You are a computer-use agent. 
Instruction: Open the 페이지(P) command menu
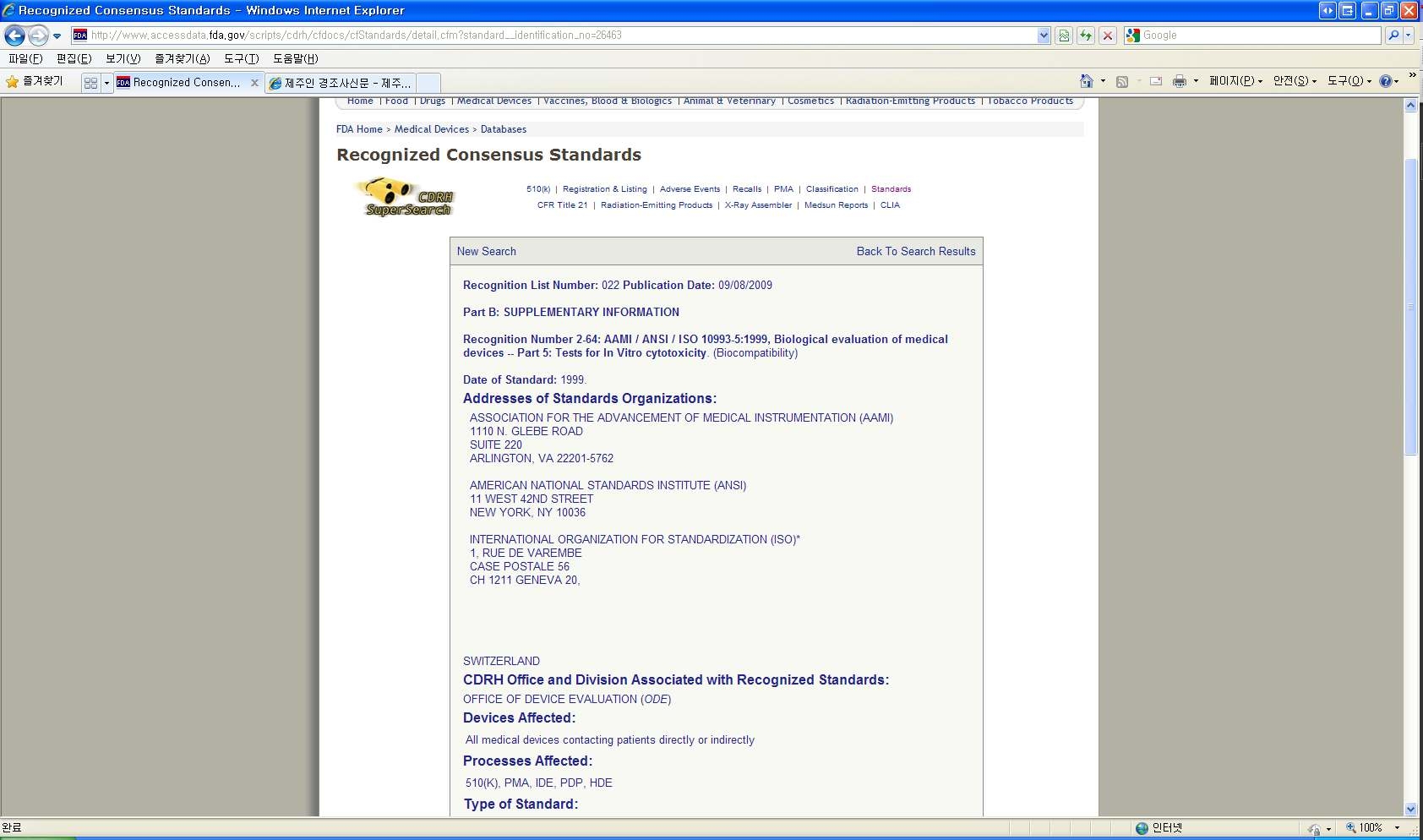[x=1235, y=81]
